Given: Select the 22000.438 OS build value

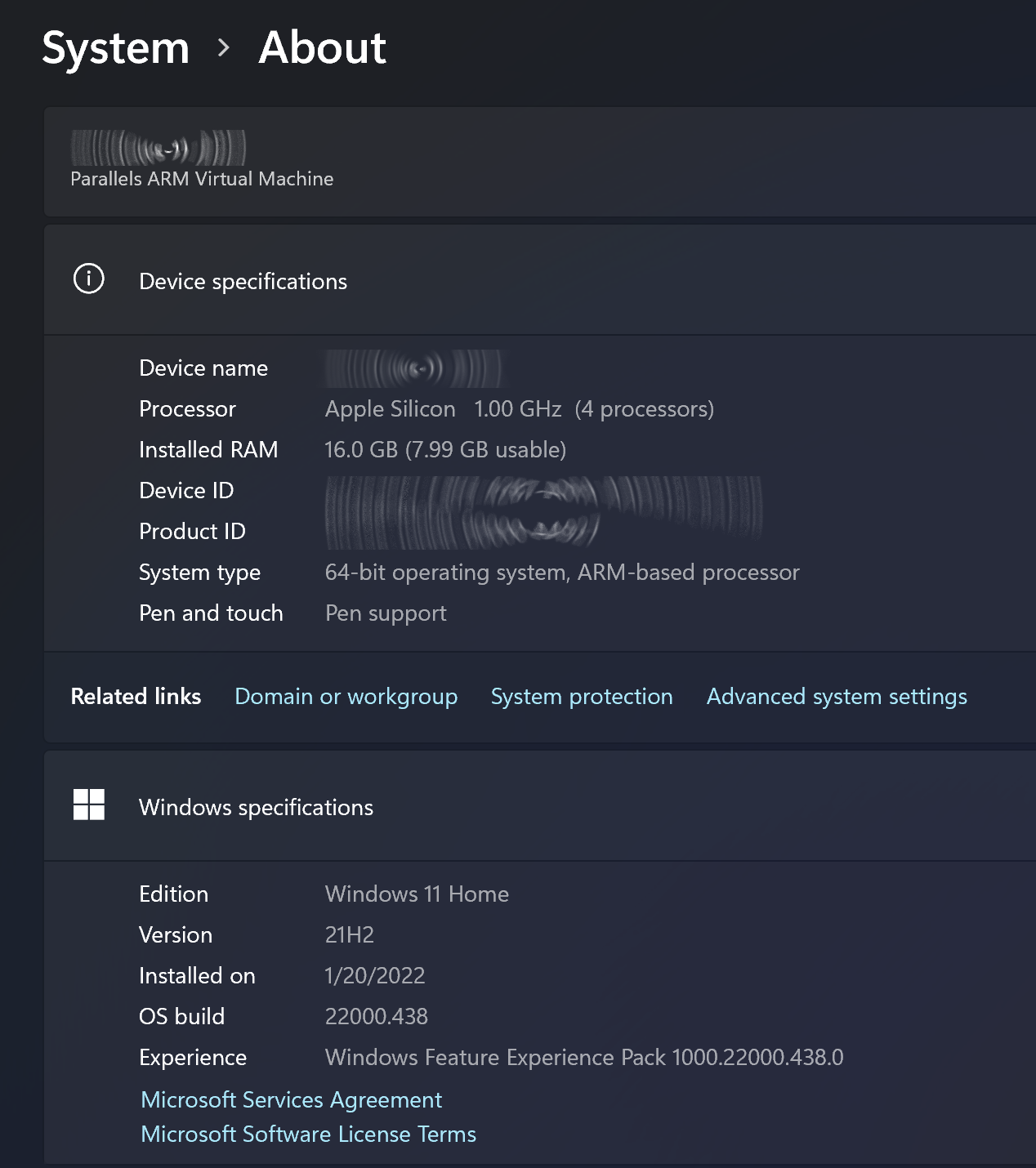Looking at the screenshot, I should pos(377,1017).
